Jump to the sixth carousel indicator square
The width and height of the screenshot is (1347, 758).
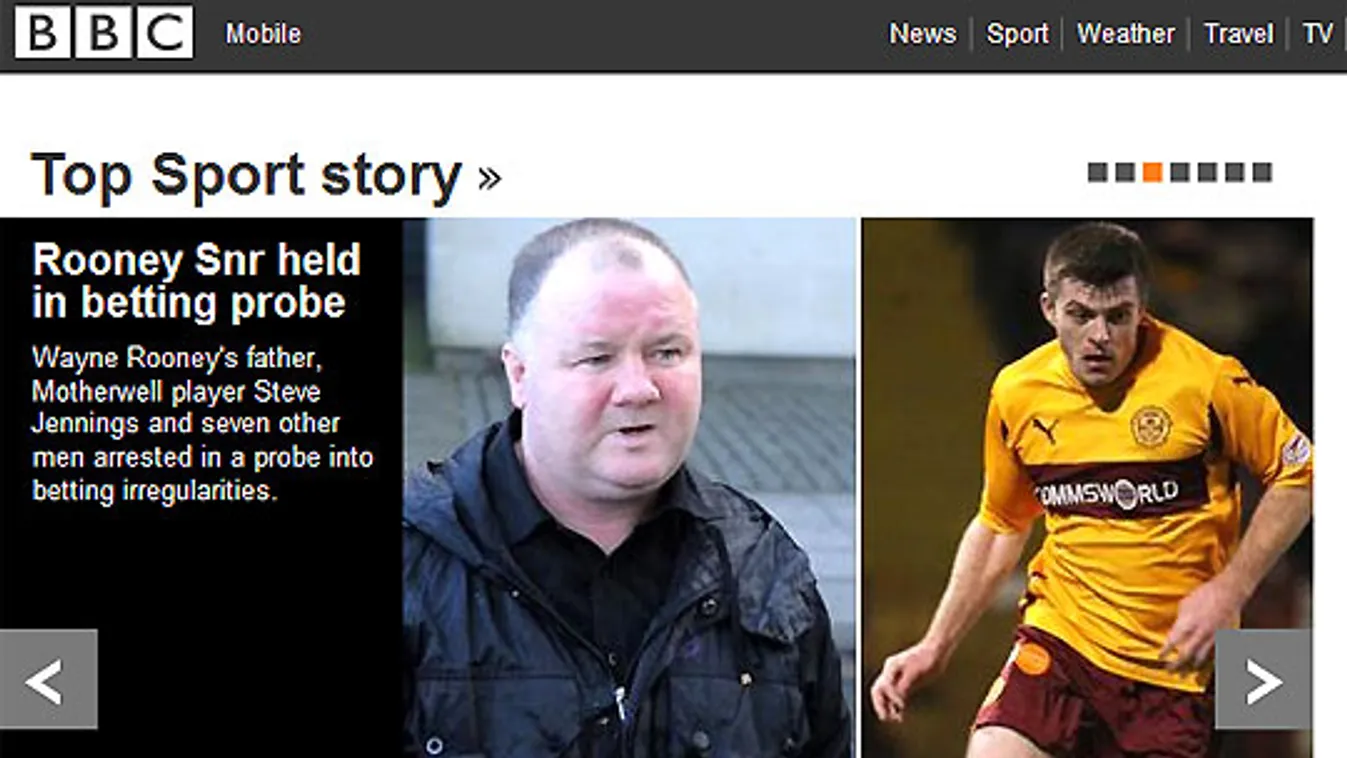[1235, 172]
